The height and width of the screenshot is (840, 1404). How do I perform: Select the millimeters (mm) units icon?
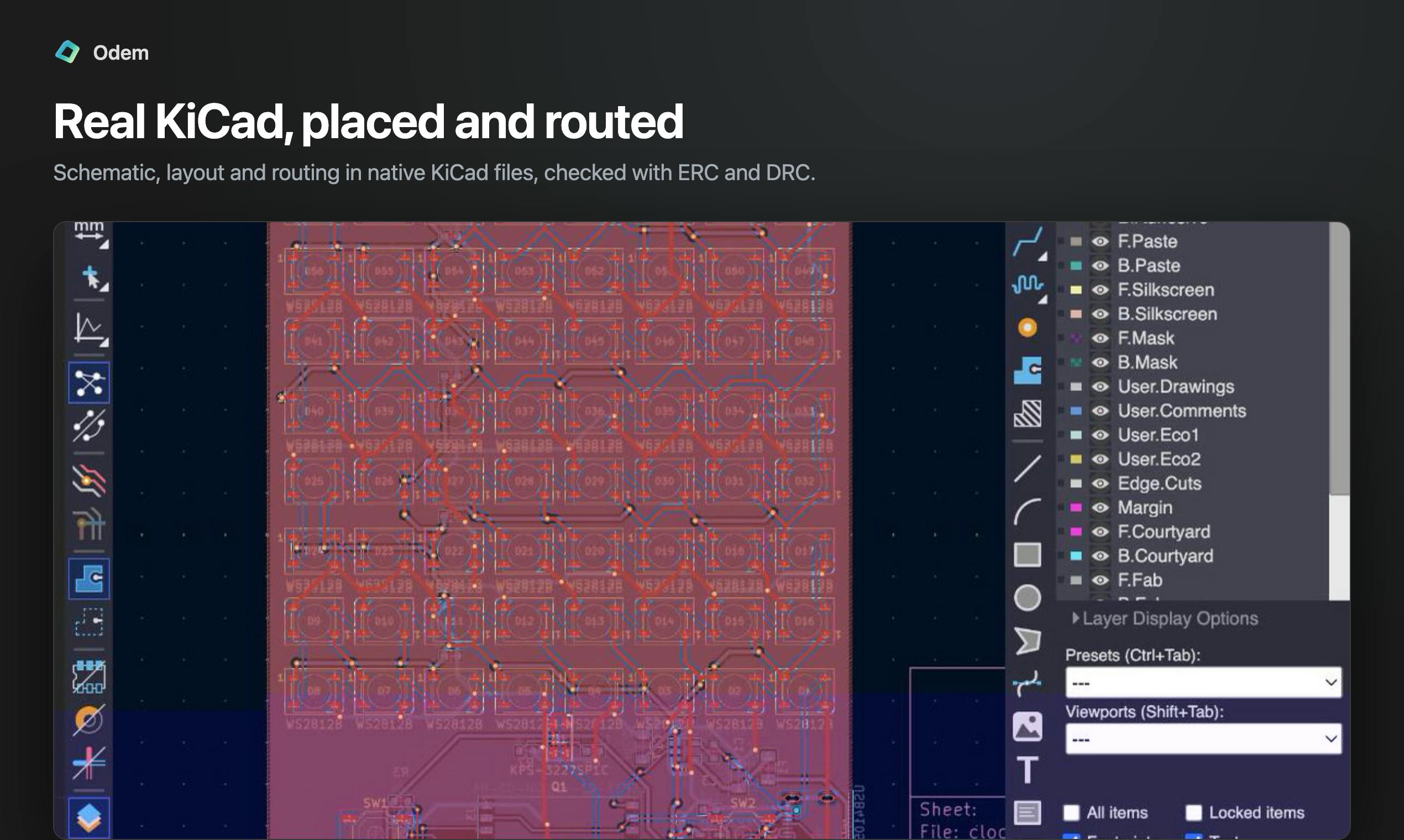(90, 234)
